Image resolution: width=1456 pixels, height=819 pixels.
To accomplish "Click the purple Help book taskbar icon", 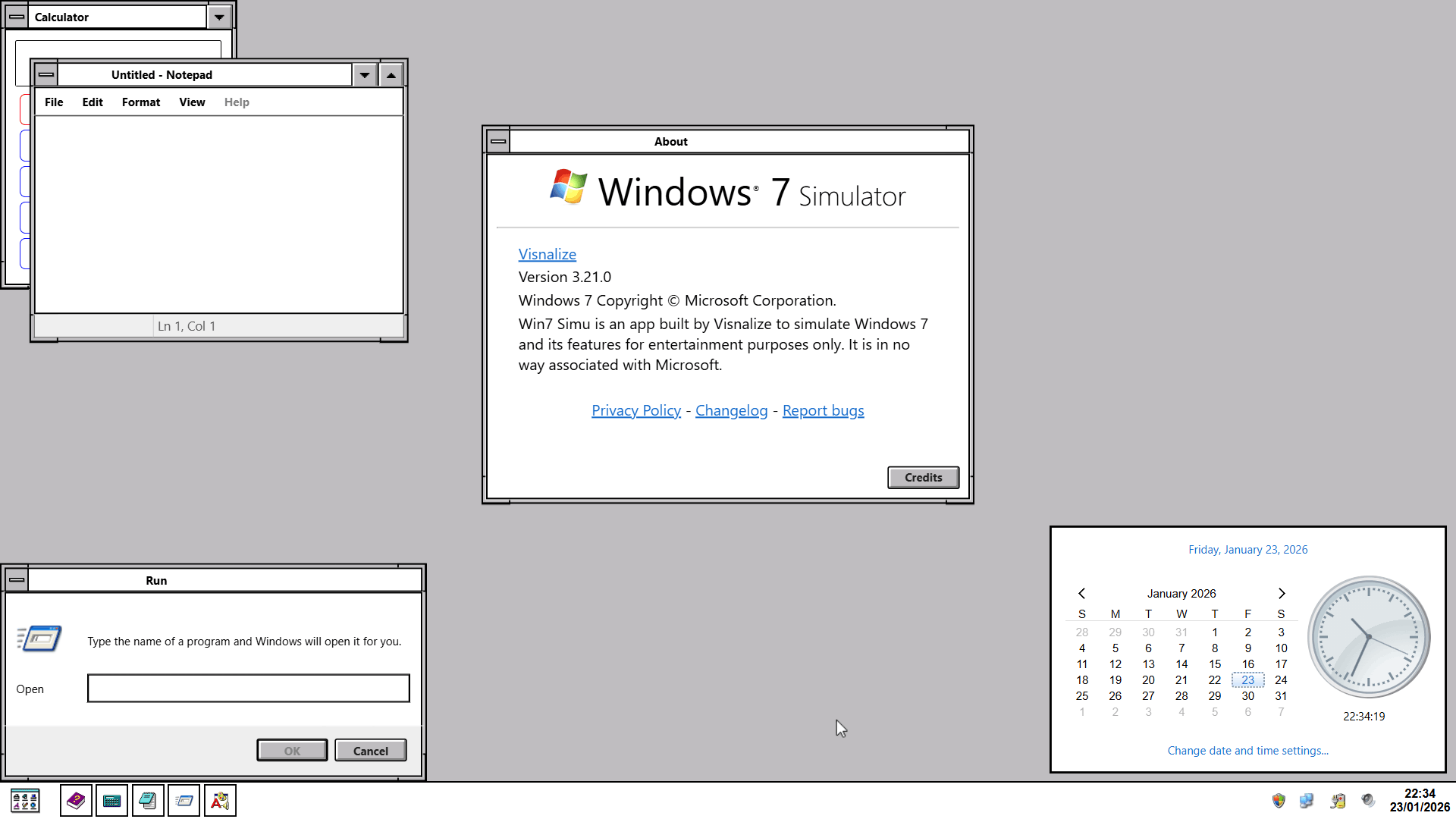I will click(76, 800).
